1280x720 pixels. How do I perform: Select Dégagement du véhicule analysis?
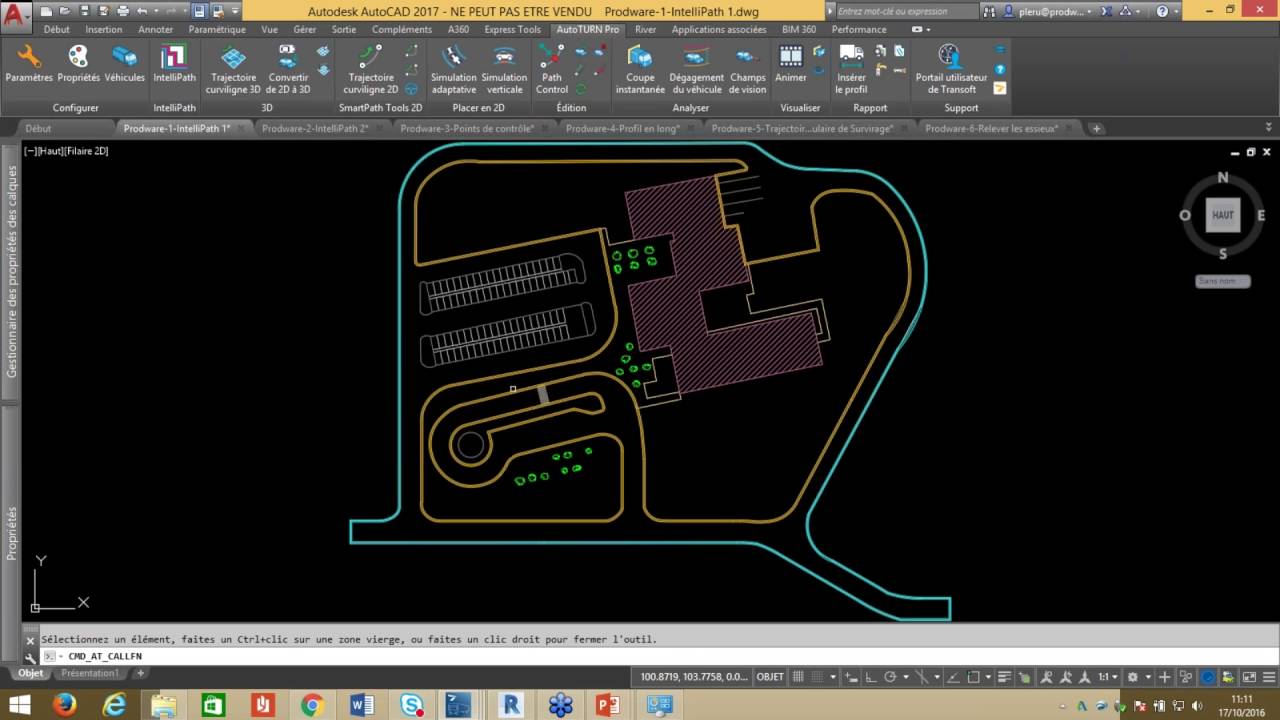(x=696, y=70)
